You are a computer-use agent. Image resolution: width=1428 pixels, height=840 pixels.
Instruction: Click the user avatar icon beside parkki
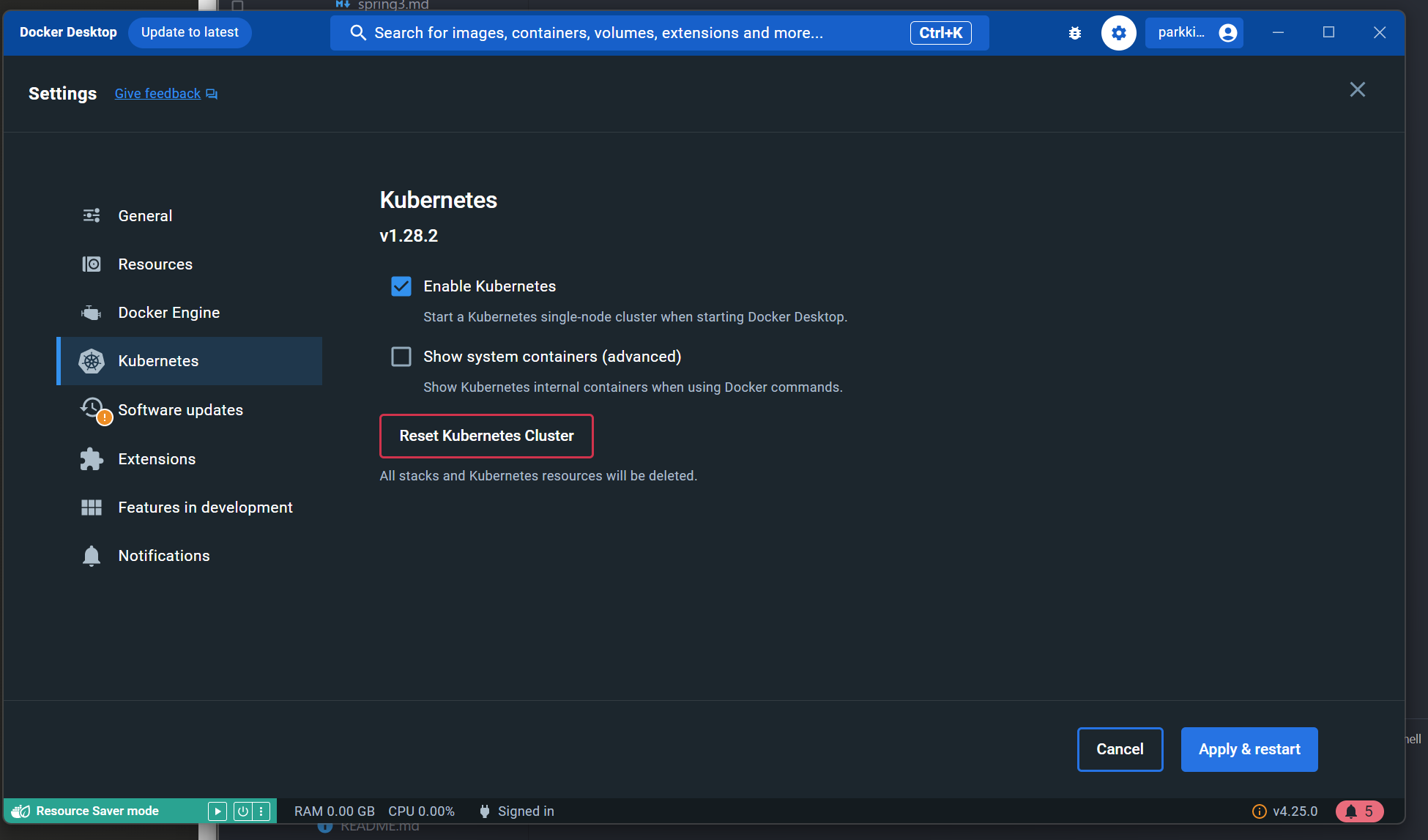point(1228,33)
